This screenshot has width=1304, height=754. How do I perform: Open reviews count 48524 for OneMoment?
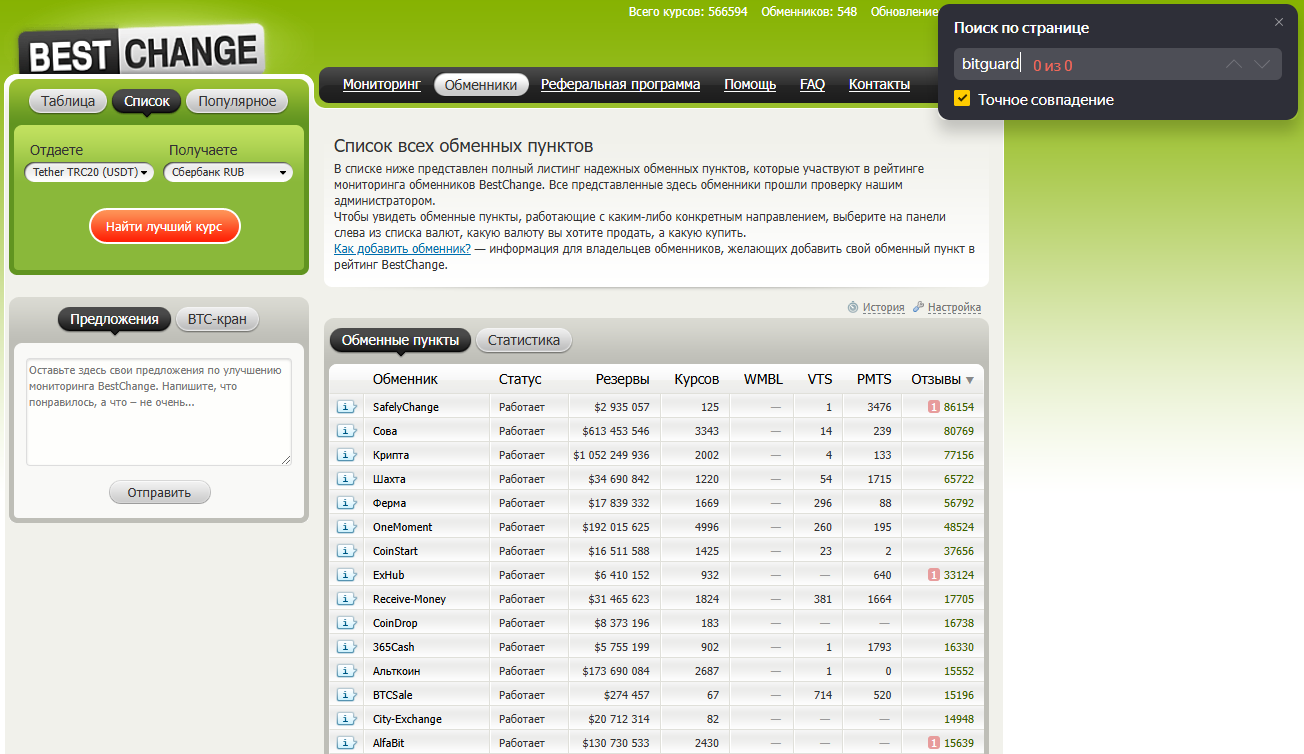pyautogui.click(x=958, y=527)
